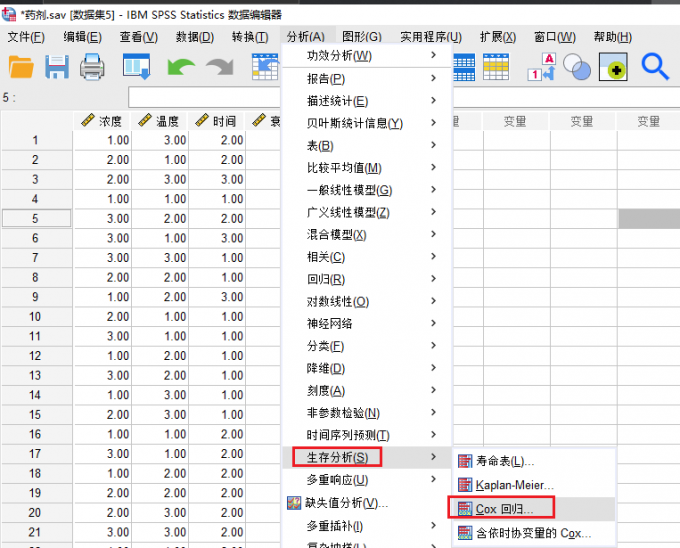Viewport: 680px width, 548px height.
Task: Click the value labels icon in toolbar
Action: 541,67
